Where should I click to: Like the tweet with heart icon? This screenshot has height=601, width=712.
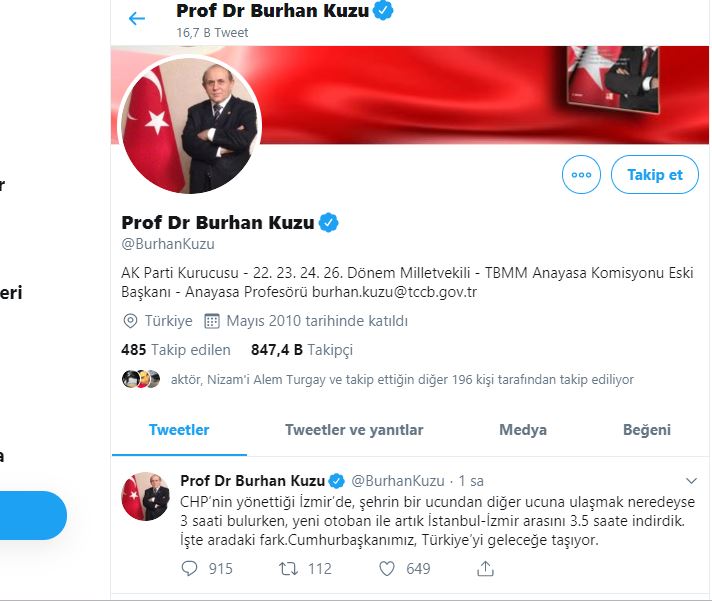(387, 568)
